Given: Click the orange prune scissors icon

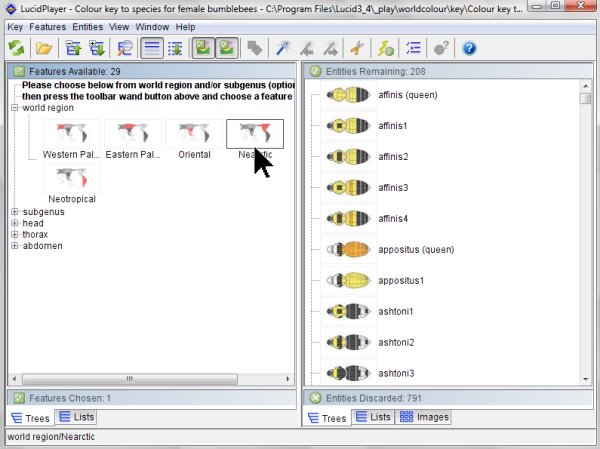Looking at the screenshot, I should [x=357, y=48].
